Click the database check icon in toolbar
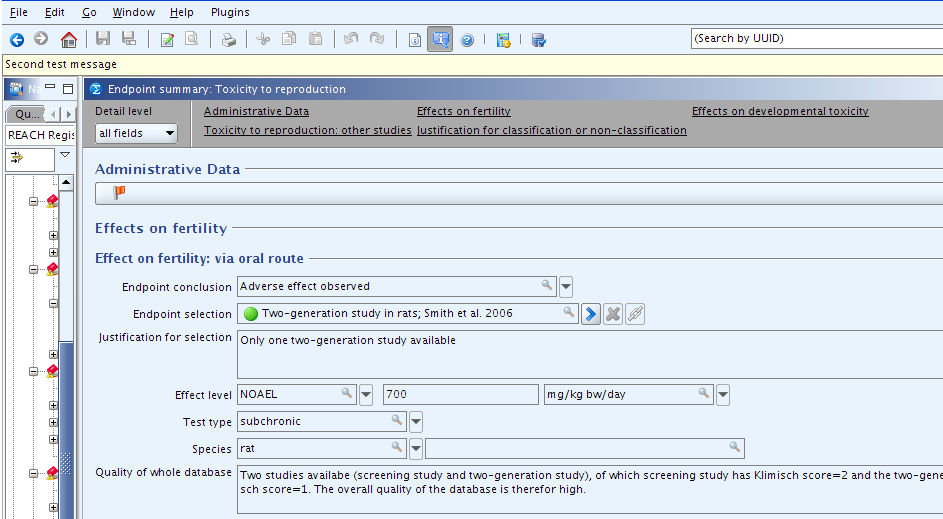This screenshot has width=943, height=519. tap(539, 40)
